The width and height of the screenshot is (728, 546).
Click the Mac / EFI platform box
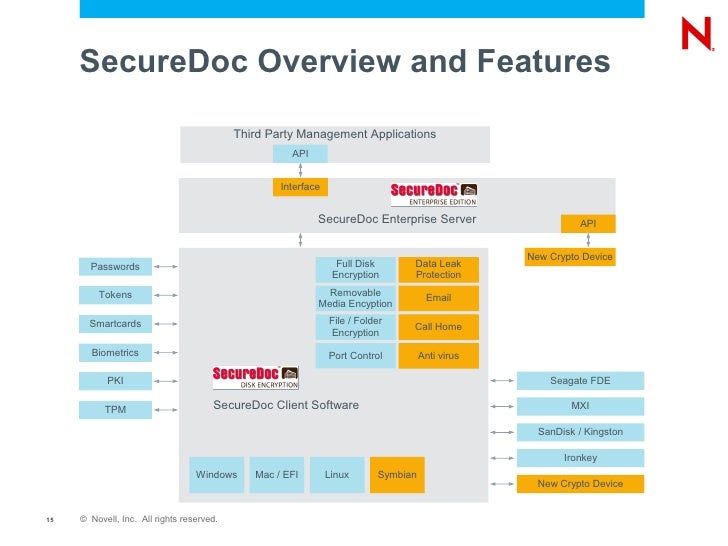277,474
